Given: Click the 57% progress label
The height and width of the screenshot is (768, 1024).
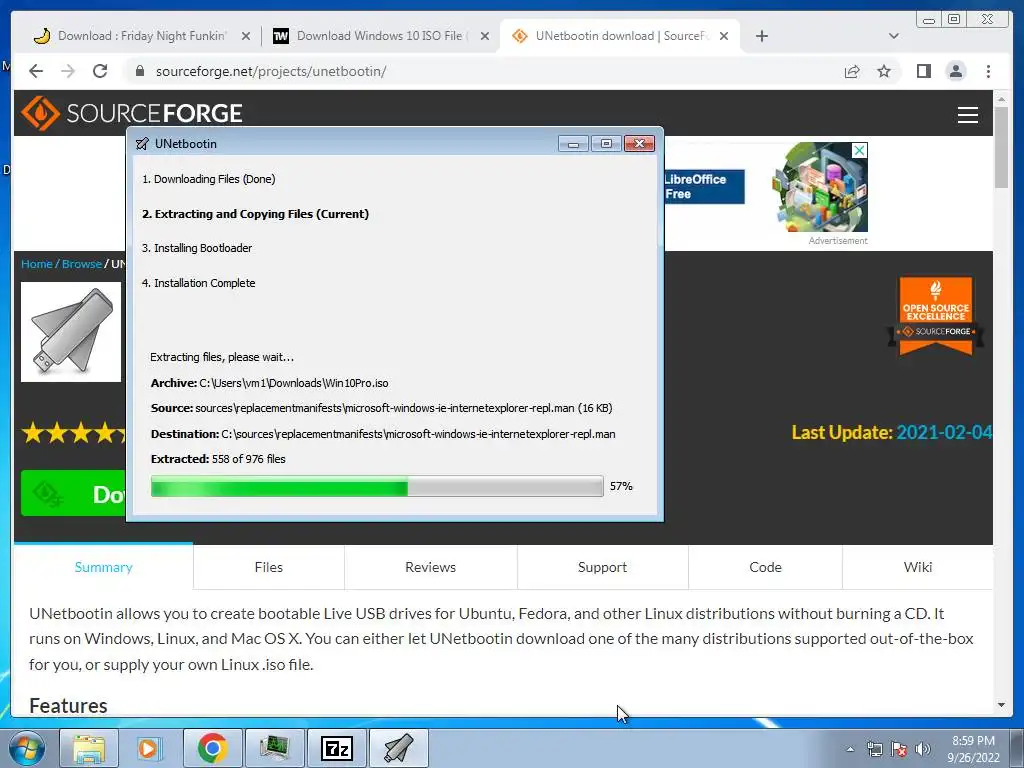Looking at the screenshot, I should [621, 486].
